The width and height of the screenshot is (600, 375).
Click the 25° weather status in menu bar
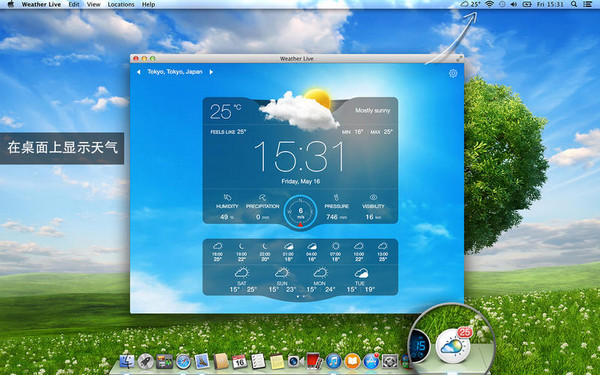pyautogui.click(x=470, y=4)
